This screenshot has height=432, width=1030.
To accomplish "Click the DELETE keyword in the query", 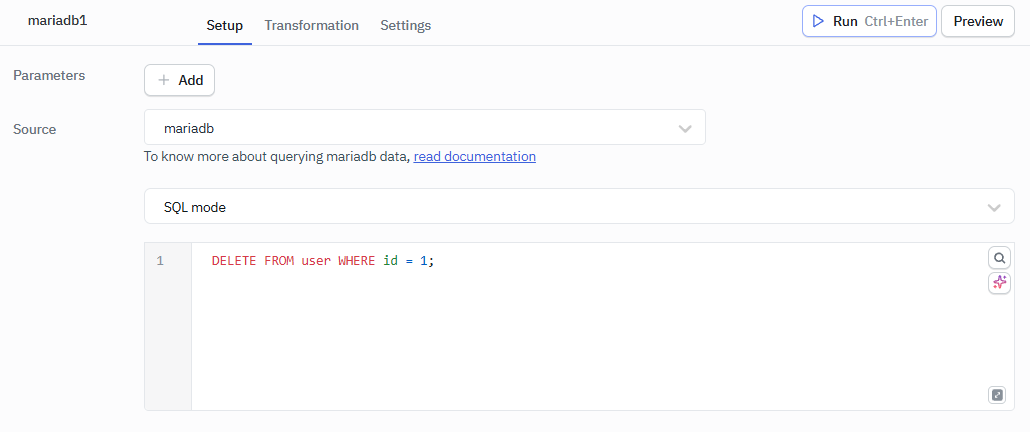I will [234, 261].
